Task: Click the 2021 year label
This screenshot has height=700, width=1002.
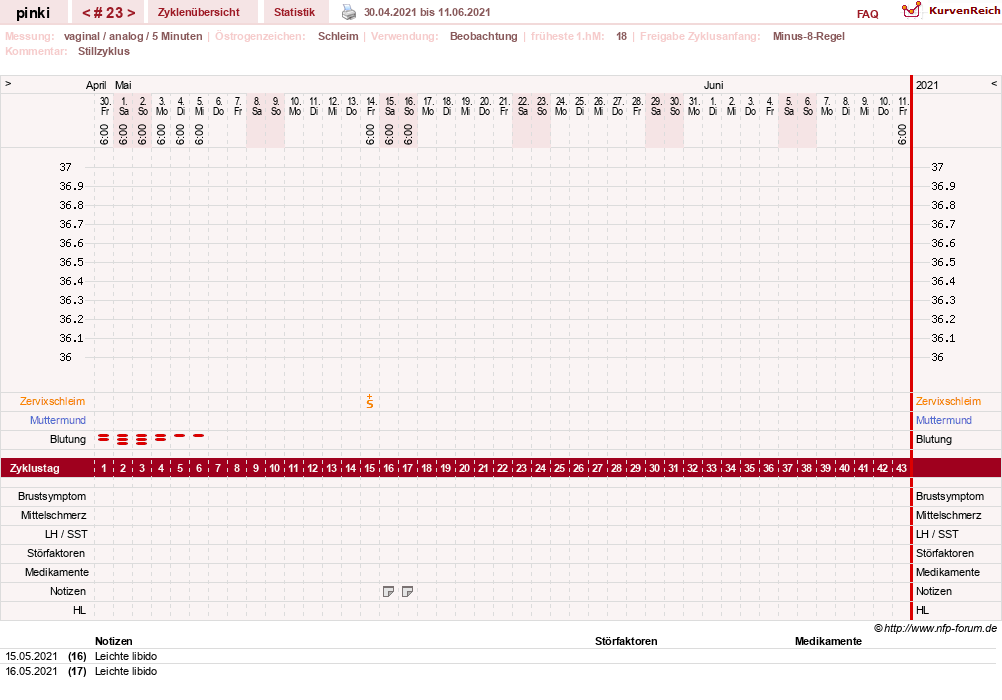Action: [x=927, y=86]
